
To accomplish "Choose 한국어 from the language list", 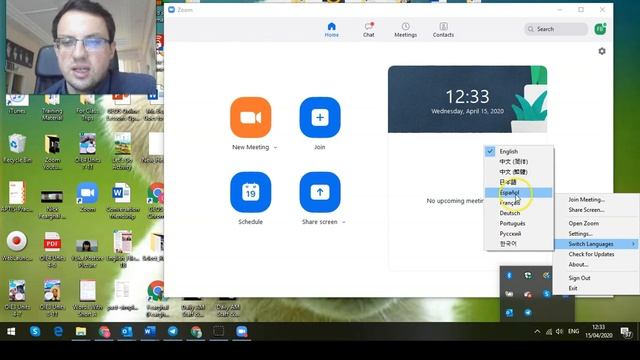I will click(x=519, y=244).
